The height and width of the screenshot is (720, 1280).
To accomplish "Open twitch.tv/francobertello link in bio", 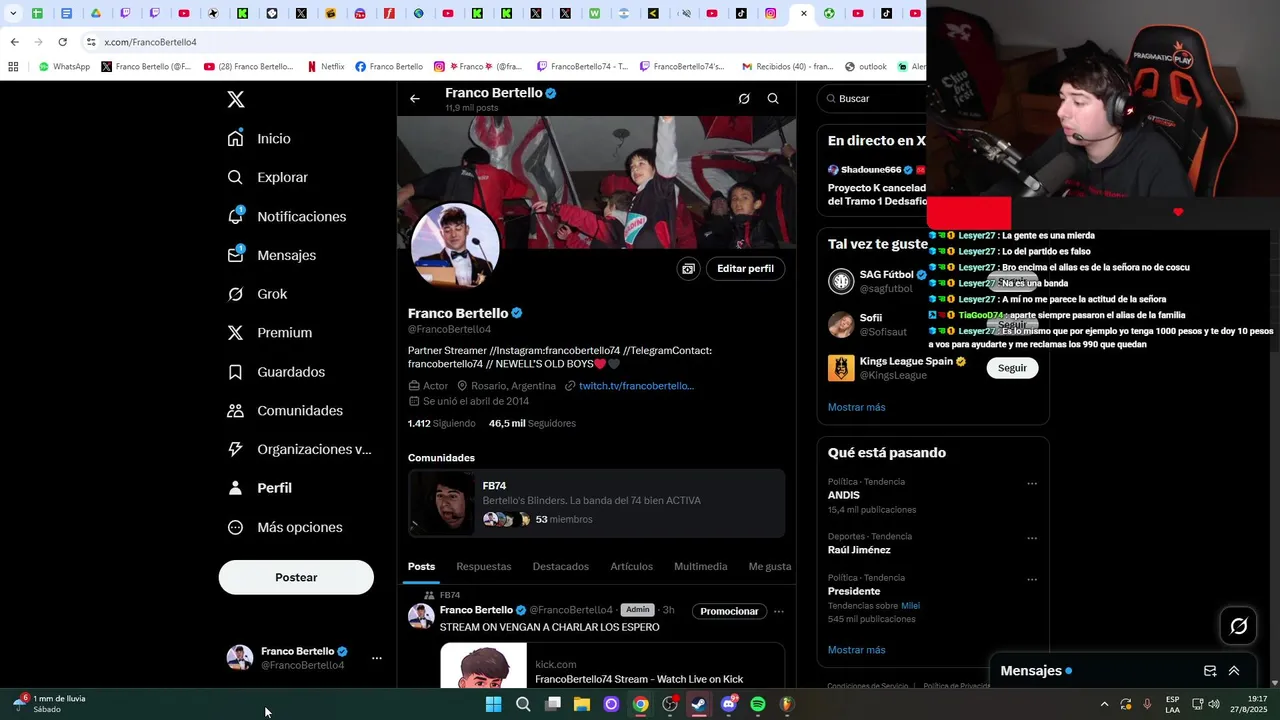I will [x=636, y=386].
